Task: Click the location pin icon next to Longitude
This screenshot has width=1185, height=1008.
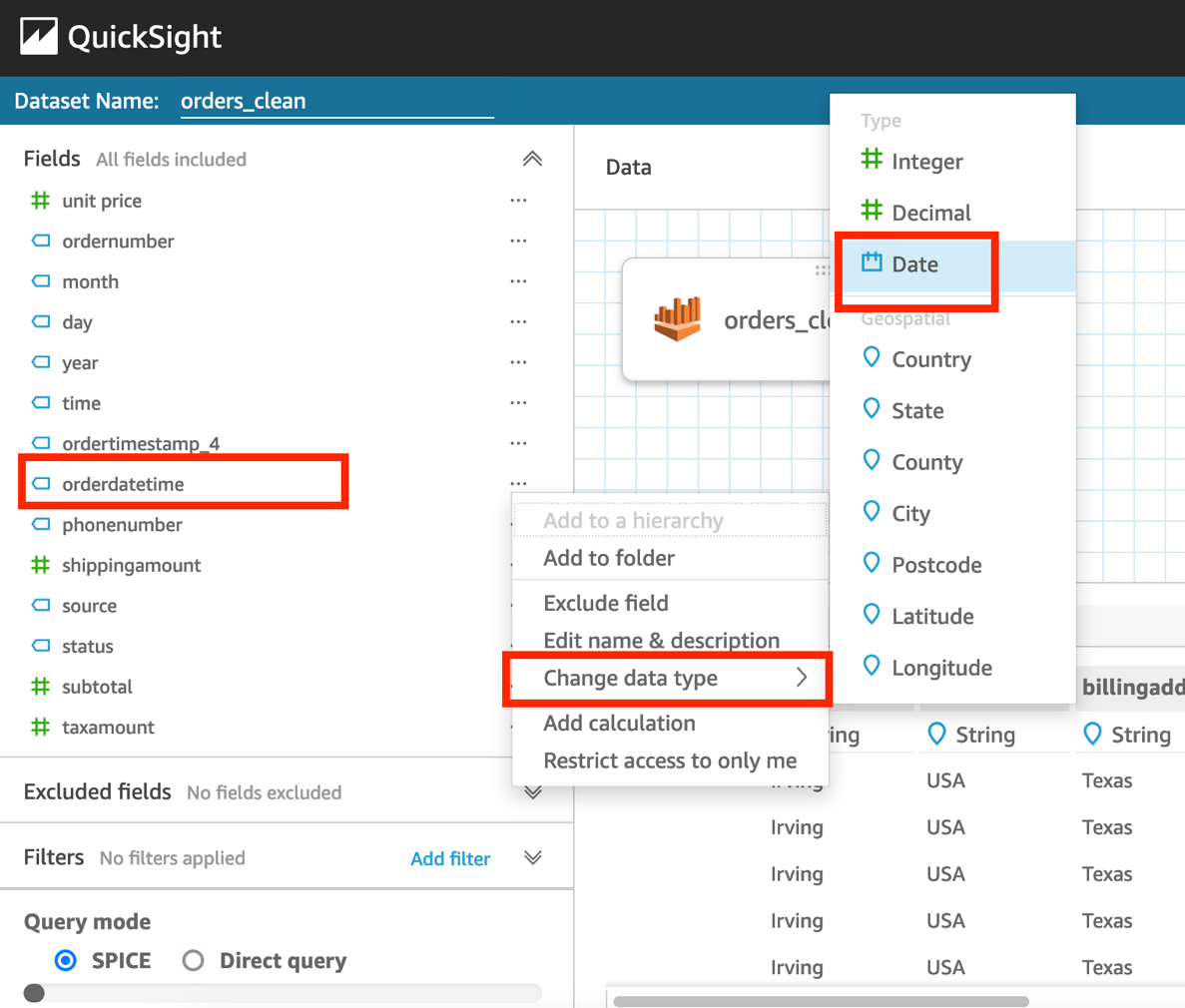Action: point(872,666)
